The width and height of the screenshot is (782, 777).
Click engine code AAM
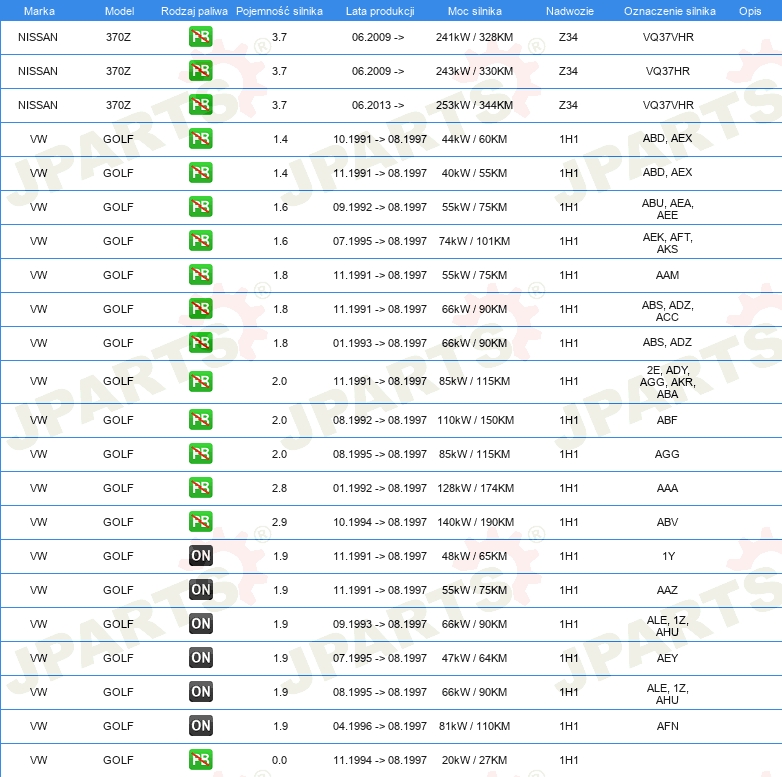click(x=667, y=275)
